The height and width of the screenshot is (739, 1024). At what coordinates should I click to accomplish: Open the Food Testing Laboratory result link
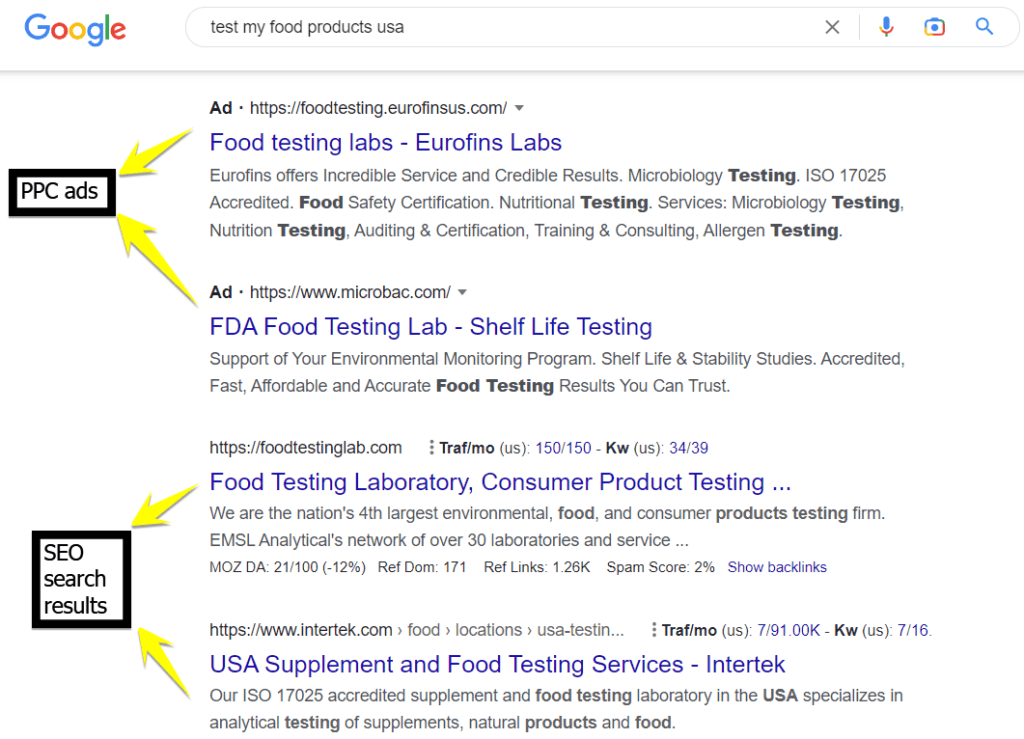pyautogui.click(x=499, y=482)
